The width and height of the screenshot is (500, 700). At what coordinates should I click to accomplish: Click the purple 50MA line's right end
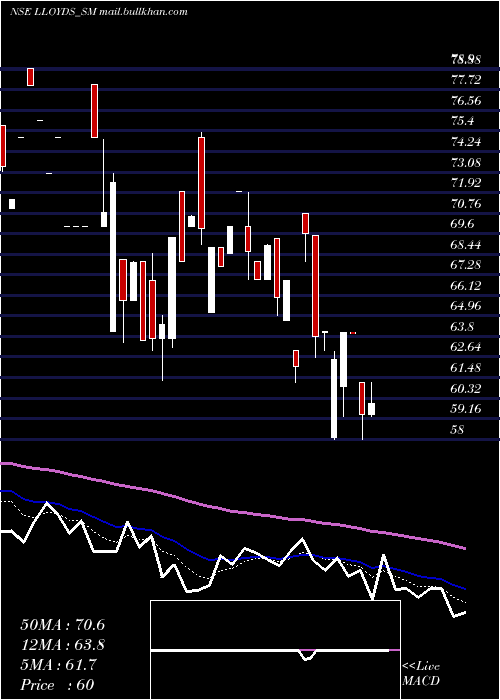pyautogui.click(x=464, y=548)
